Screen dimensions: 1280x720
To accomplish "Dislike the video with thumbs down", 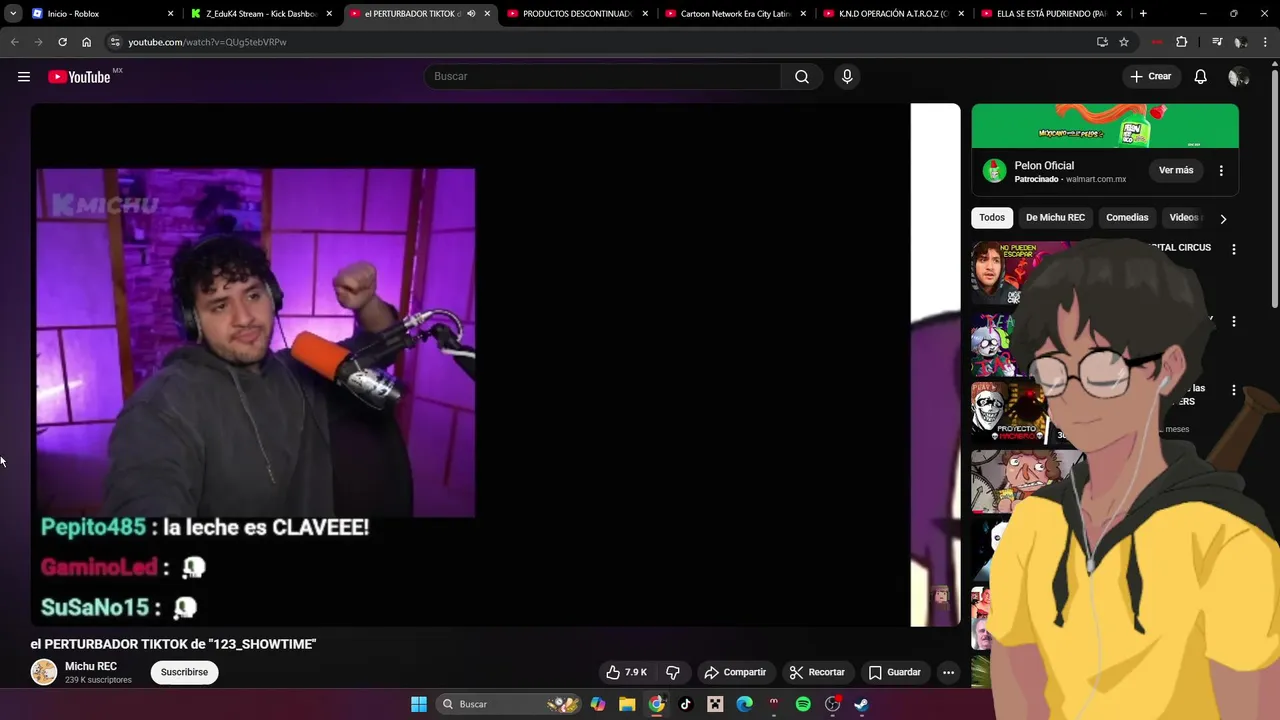I will 673,672.
